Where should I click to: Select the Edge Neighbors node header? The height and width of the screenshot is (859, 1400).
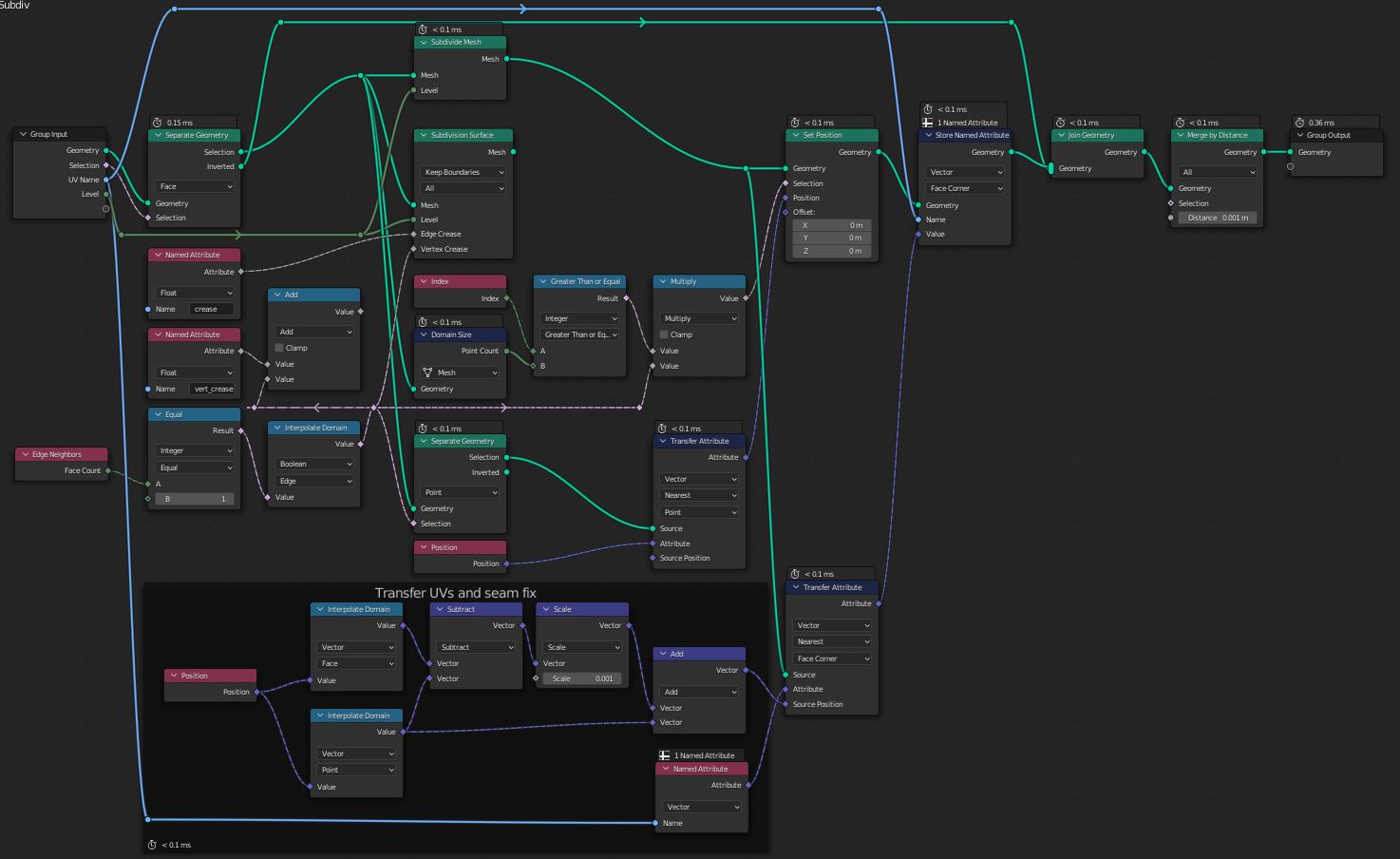[63, 454]
